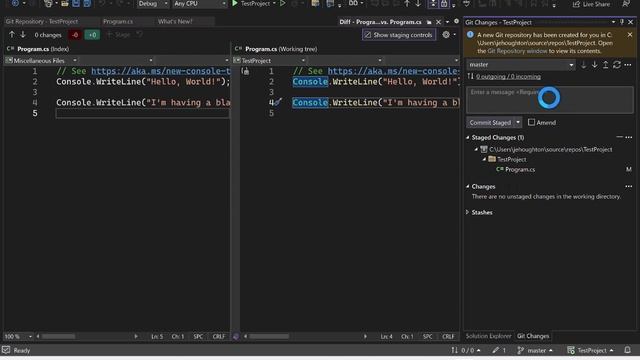The height and width of the screenshot is (360, 640).
Task: Open Any CPU platform dropdown
Action: (x=200, y=4)
